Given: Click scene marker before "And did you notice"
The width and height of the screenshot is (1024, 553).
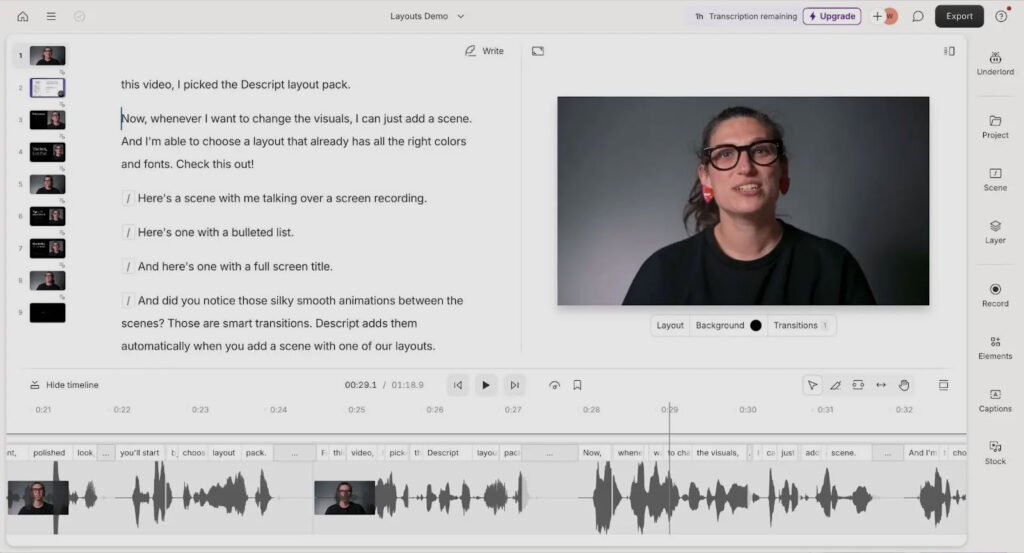Looking at the screenshot, I should point(128,301).
